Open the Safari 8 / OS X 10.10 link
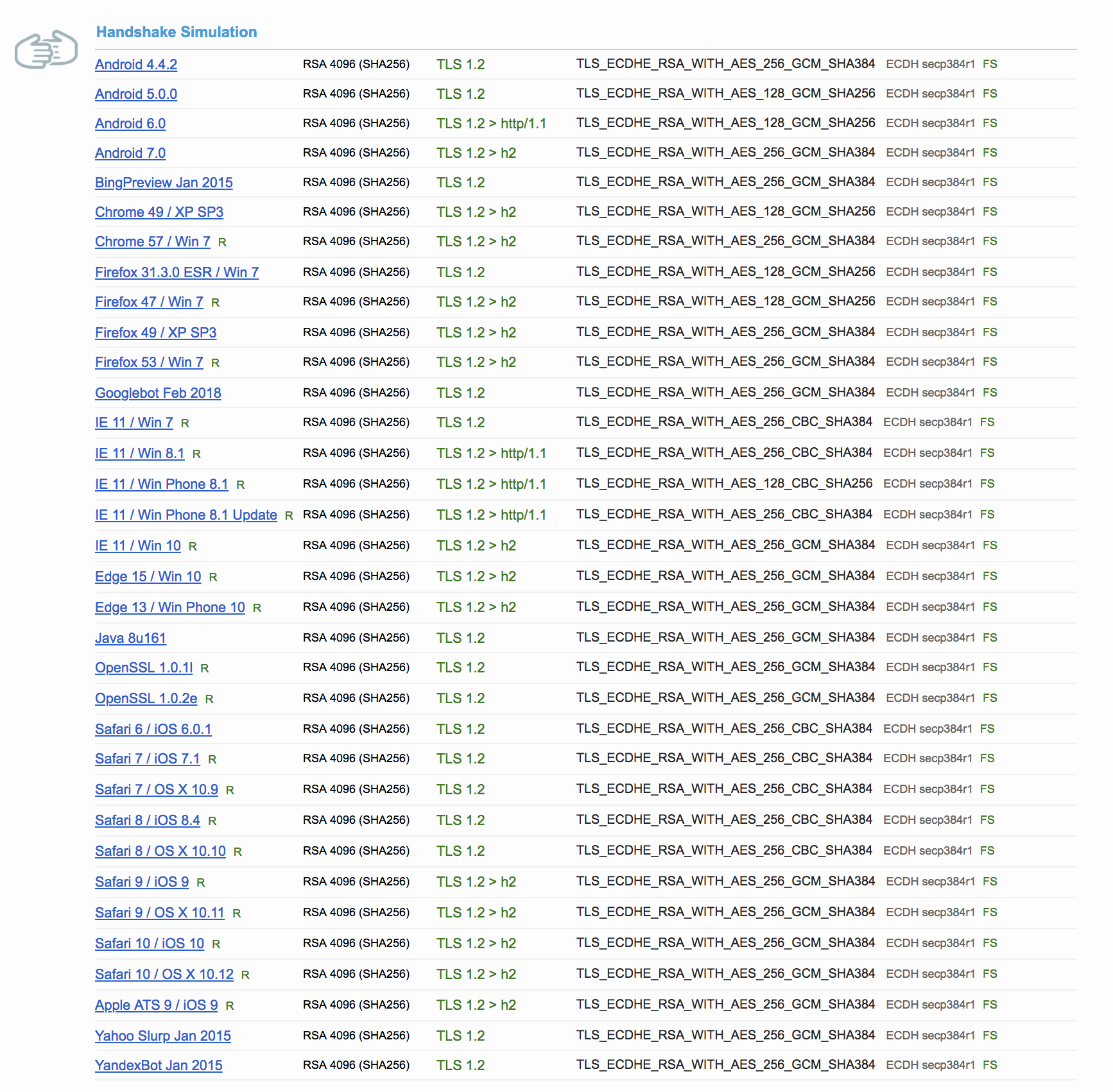This screenshot has width=1113, height=1092. (x=160, y=851)
